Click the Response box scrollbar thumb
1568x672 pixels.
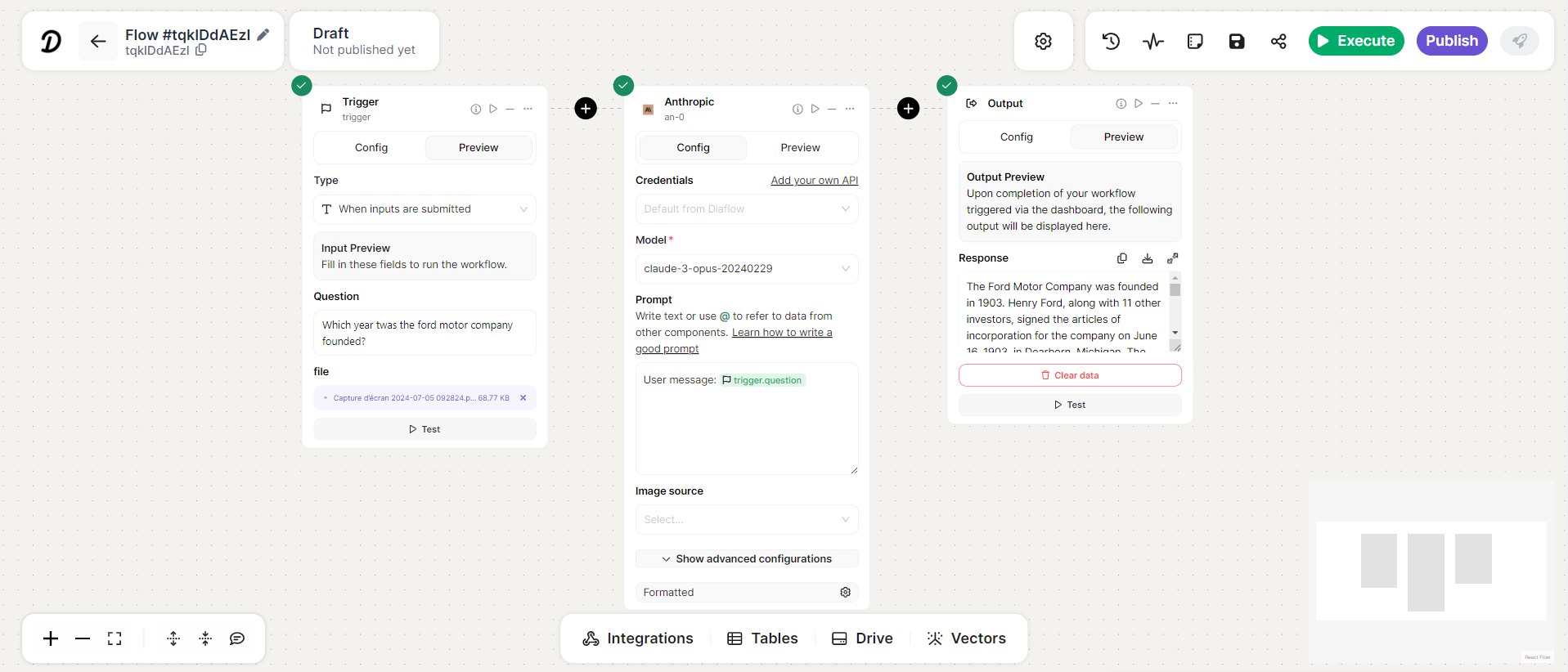[x=1175, y=290]
